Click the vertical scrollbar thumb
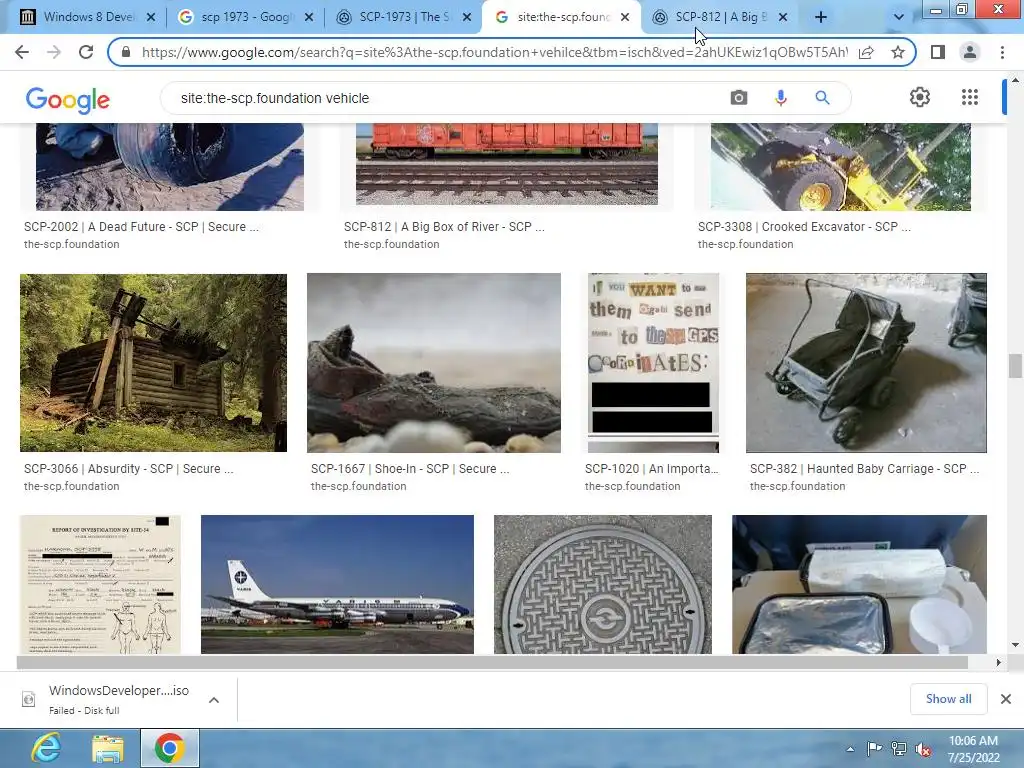1024x768 pixels. click(1015, 366)
